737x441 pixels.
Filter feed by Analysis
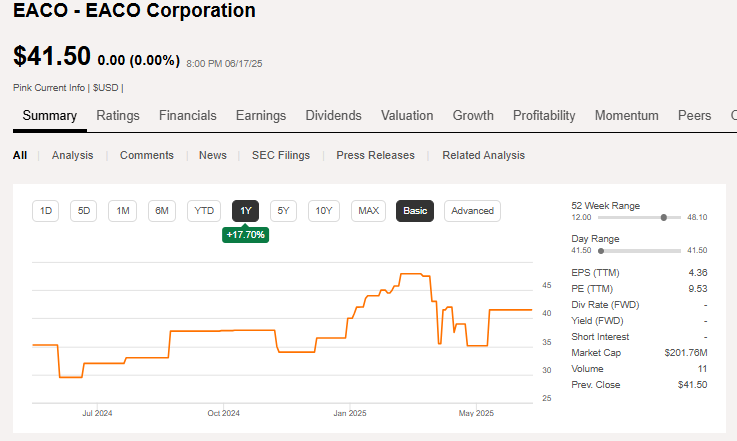point(72,155)
